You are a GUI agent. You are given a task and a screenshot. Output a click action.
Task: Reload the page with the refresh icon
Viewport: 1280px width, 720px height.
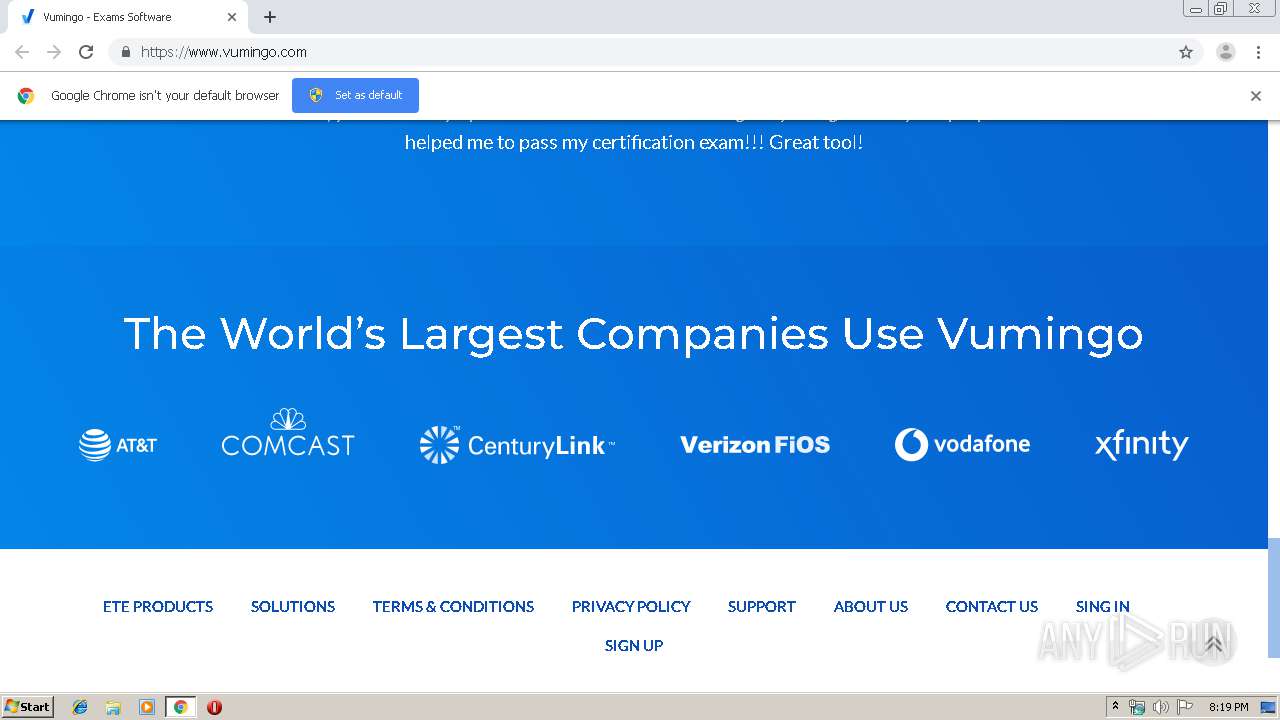(x=86, y=52)
